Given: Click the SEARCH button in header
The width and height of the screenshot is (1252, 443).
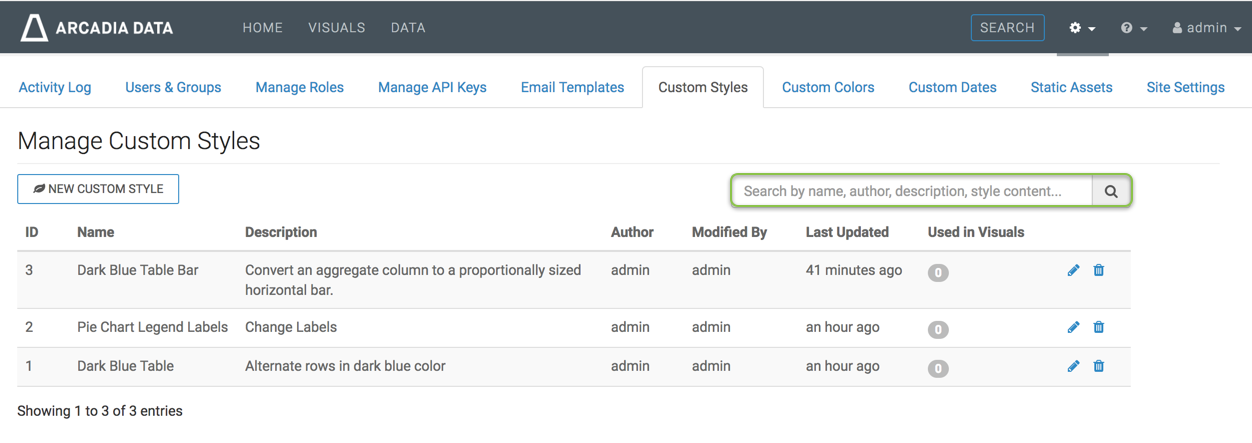Looking at the screenshot, I should pos(1007,28).
